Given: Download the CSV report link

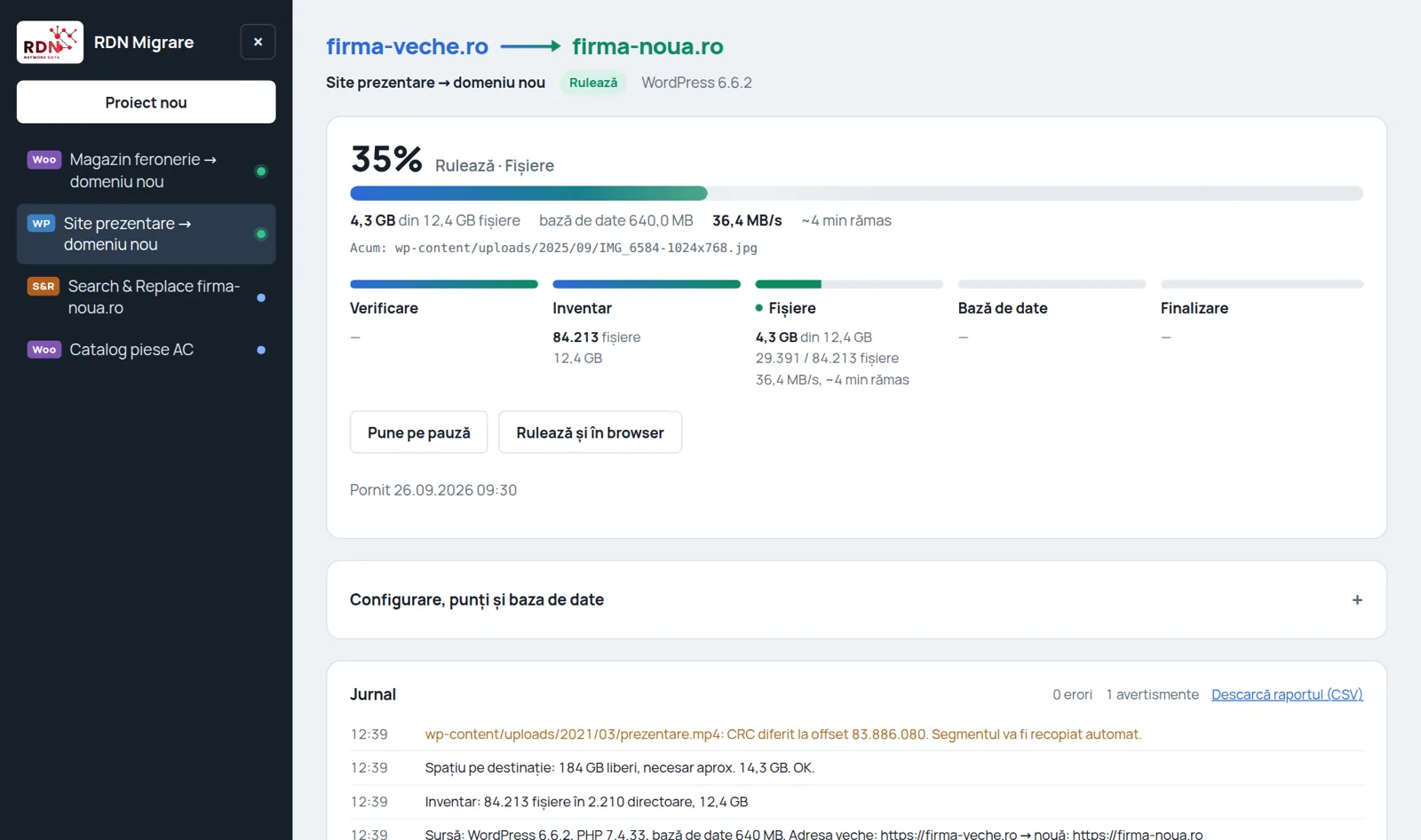Looking at the screenshot, I should (x=1287, y=694).
